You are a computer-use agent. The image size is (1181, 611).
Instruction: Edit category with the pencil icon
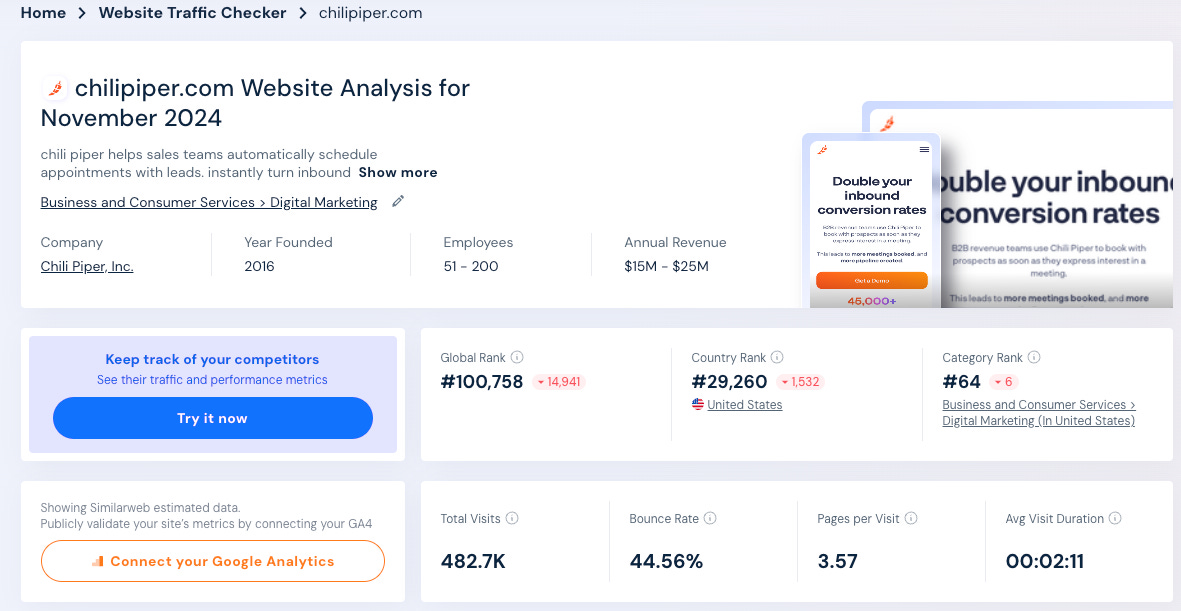[398, 201]
